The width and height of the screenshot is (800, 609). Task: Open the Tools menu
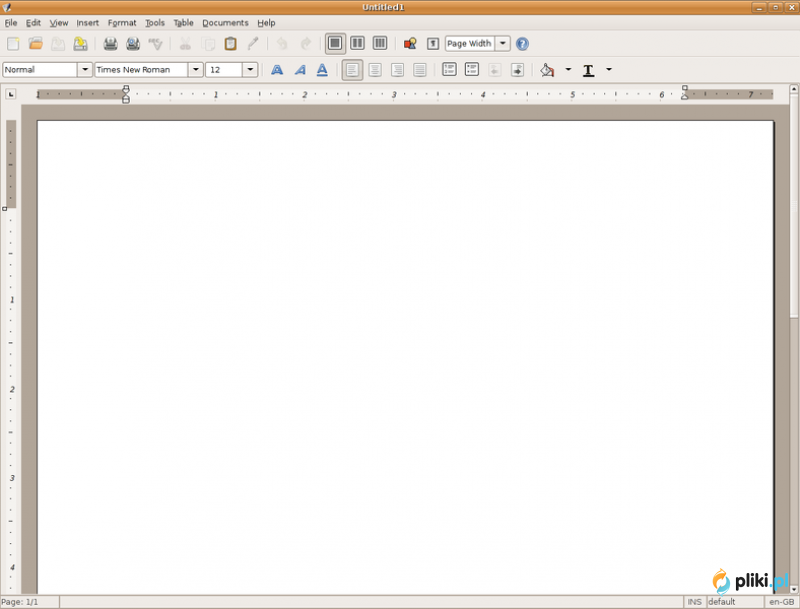click(x=155, y=23)
